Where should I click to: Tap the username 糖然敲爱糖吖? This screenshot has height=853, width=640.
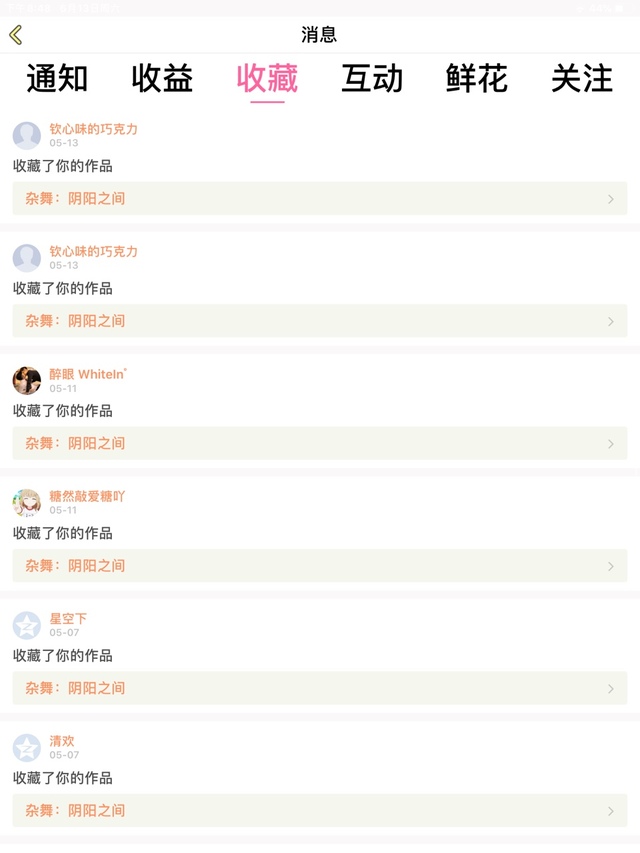[x=88, y=496]
